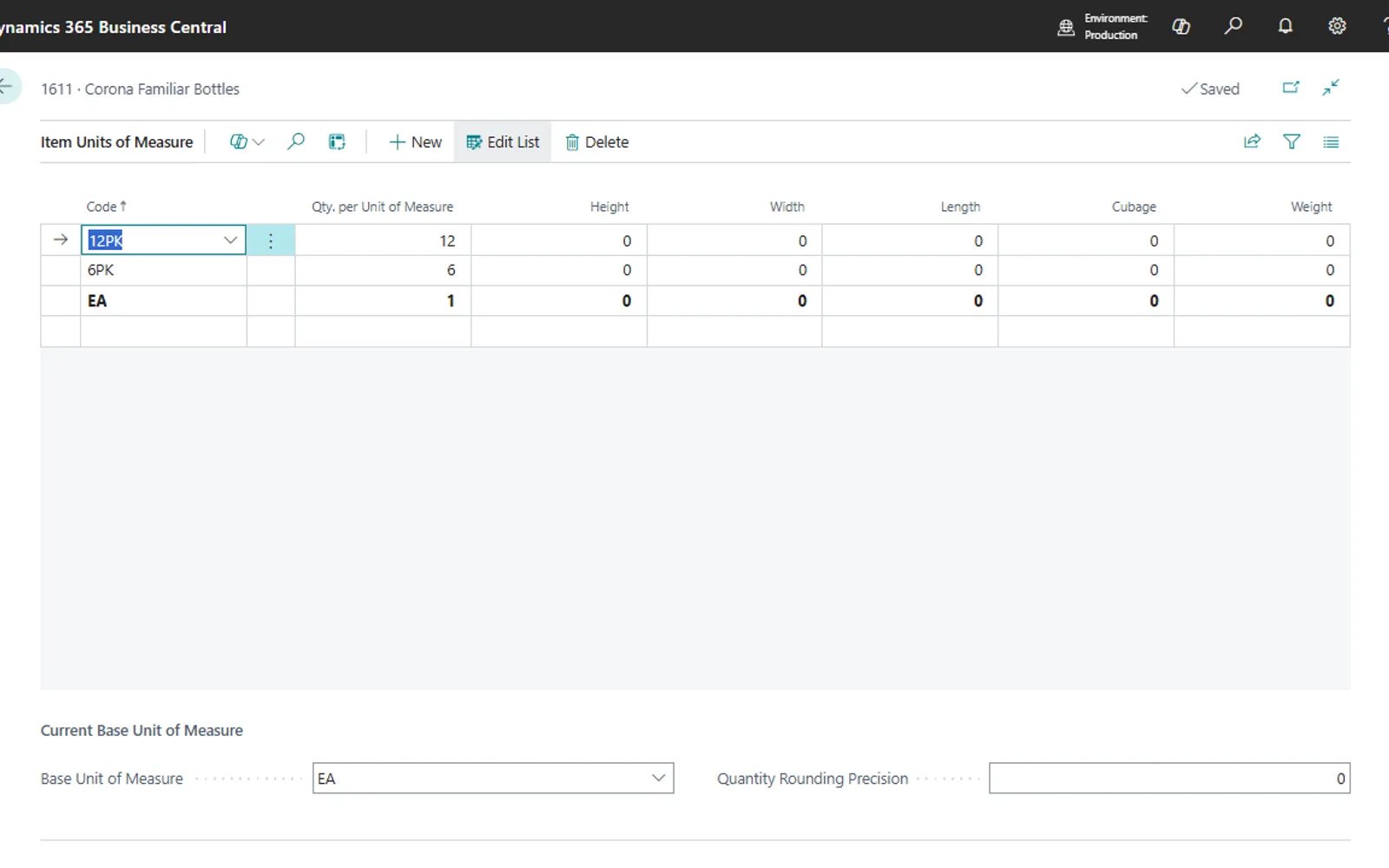Search the list with toolbar magnifier
This screenshot has height=868, width=1389.
(296, 141)
